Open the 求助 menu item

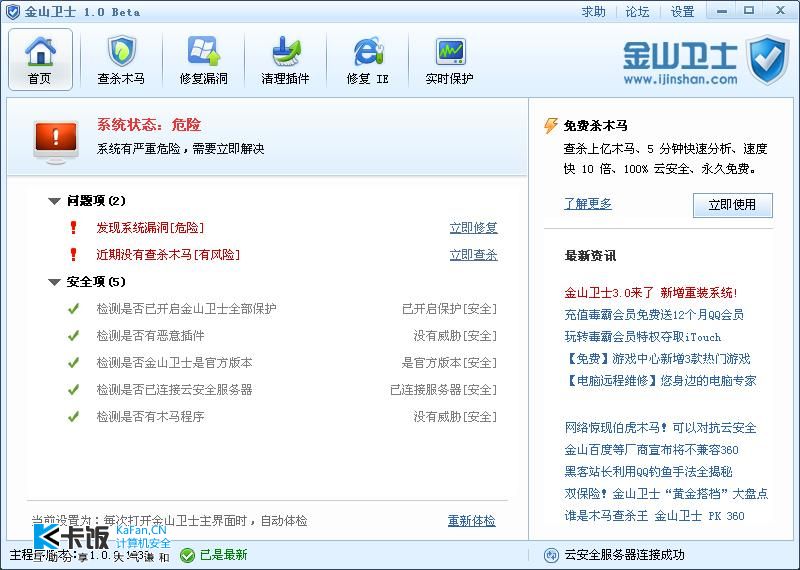(x=593, y=11)
